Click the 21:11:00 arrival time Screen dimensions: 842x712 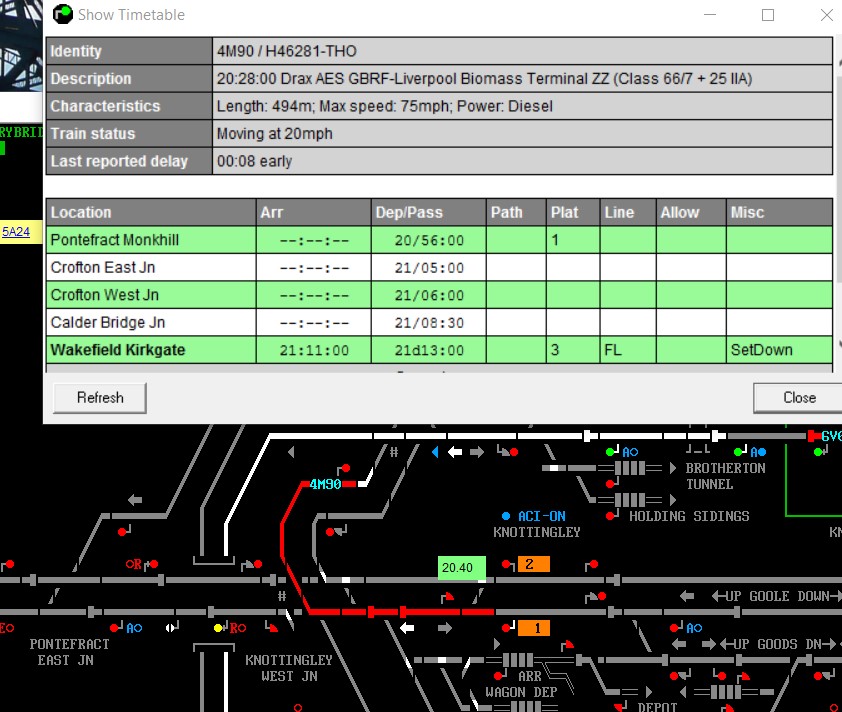coord(314,351)
